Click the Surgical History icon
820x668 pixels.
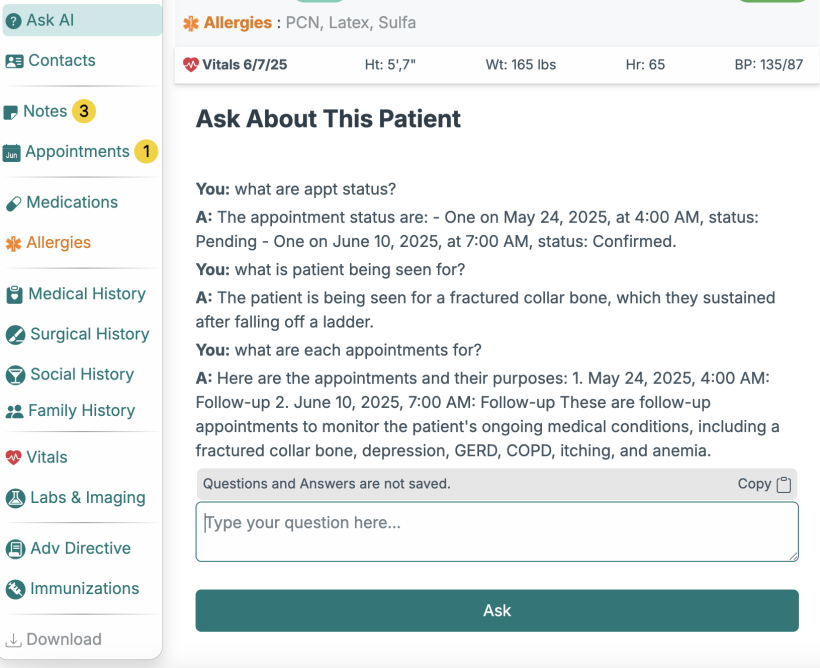point(15,334)
